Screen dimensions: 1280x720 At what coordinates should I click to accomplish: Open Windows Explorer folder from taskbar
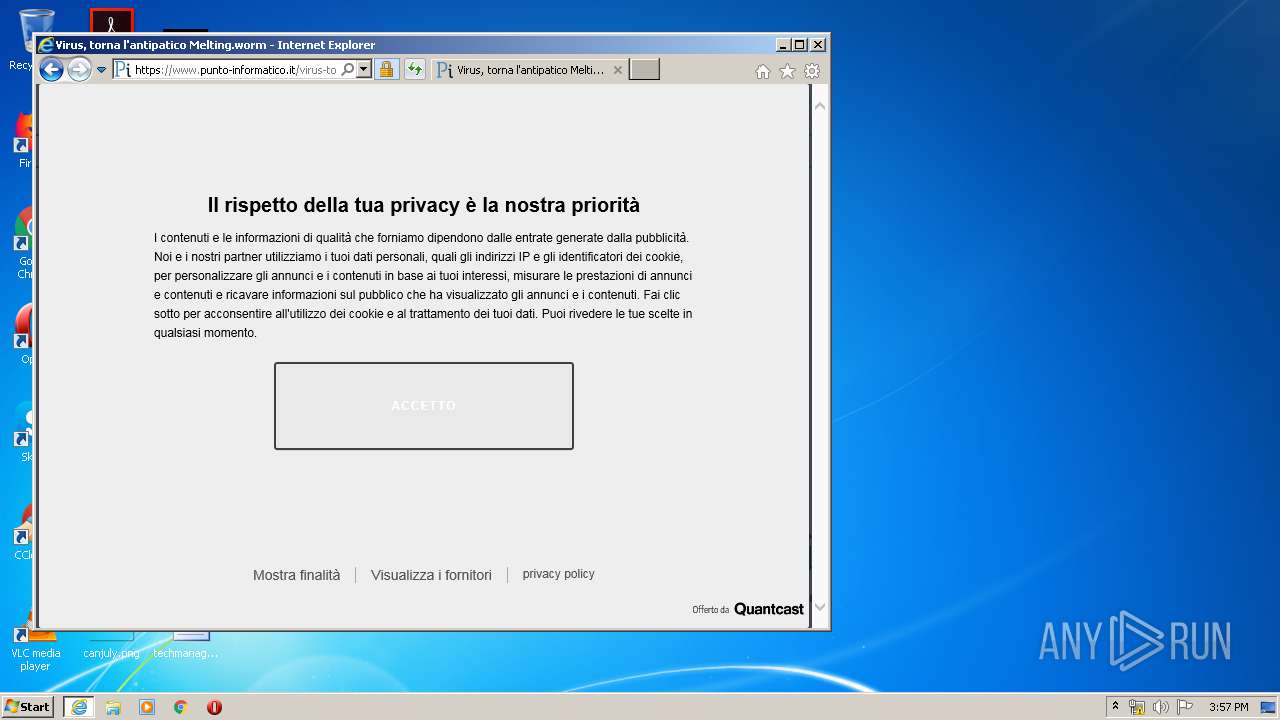coord(113,707)
